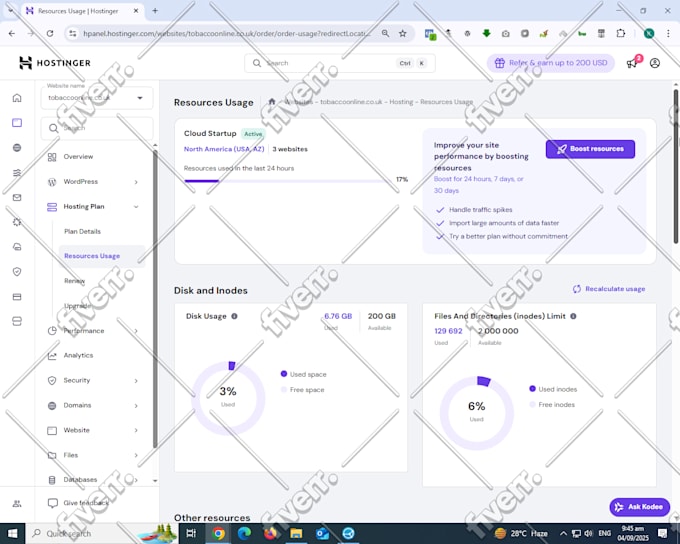This screenshot has width=680, height=544.
Task: Click the 17% resources usage progress bar
Action: tap(288, 181)
